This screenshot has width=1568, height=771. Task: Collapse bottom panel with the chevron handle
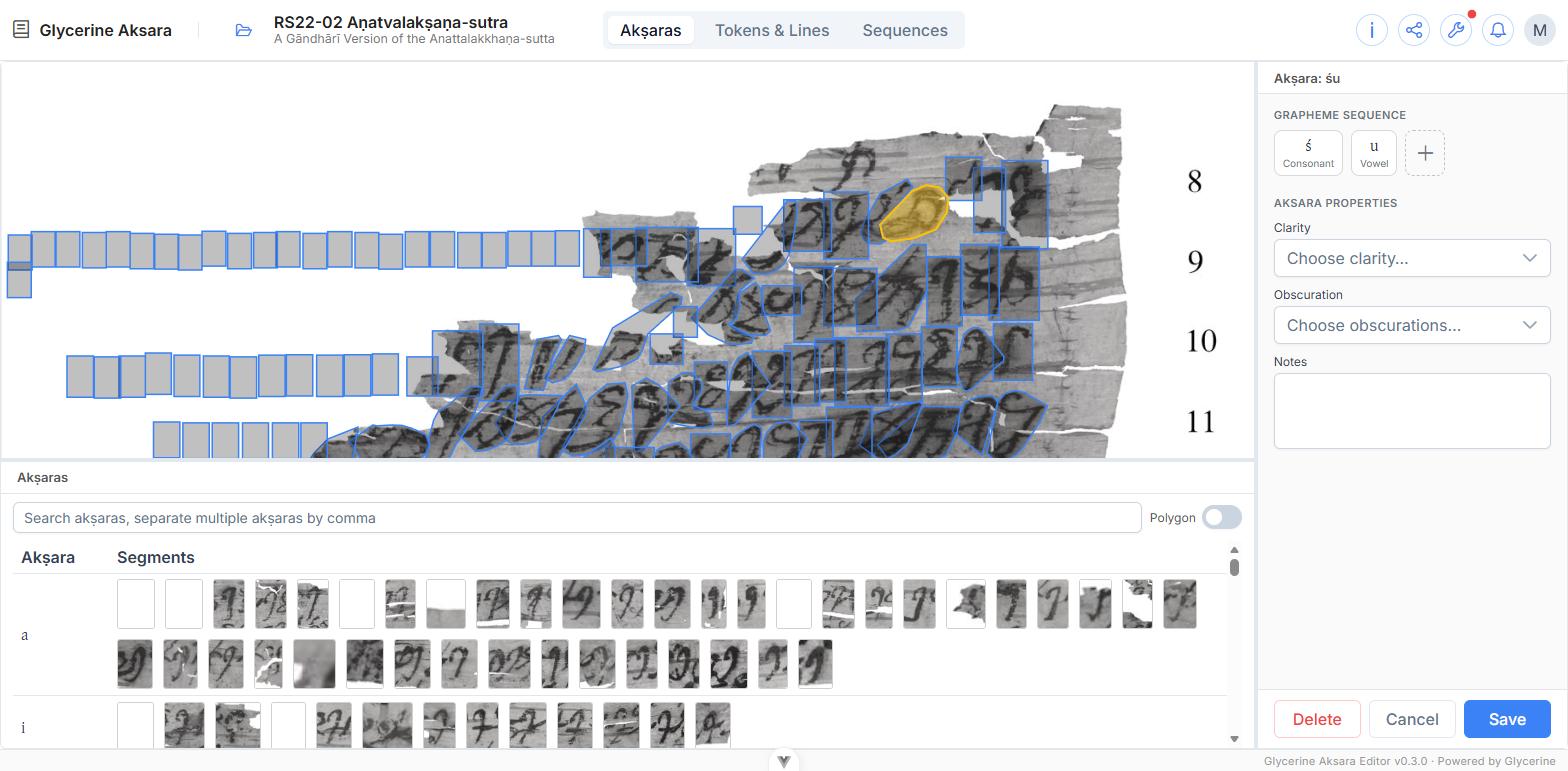pos(784,761)
